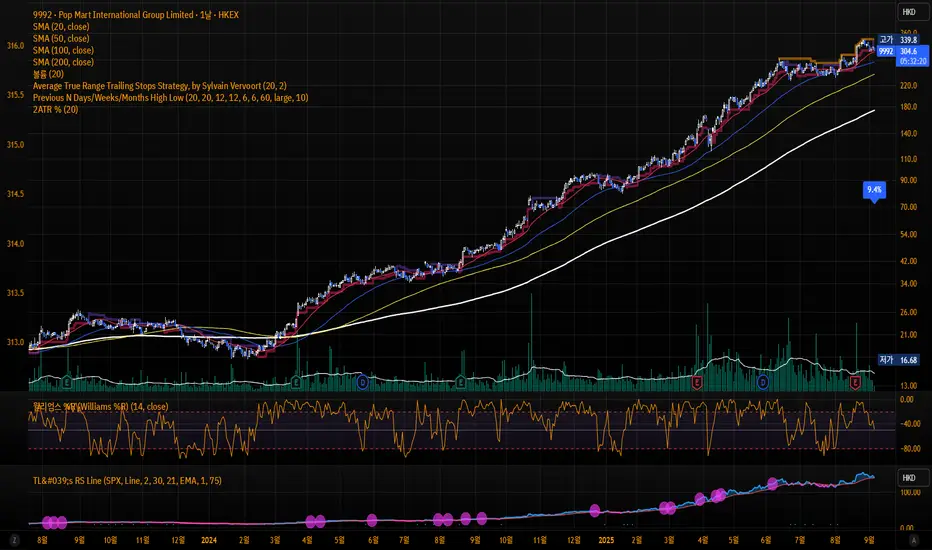Click the rightmost red E earnings marker

[855, 382]
